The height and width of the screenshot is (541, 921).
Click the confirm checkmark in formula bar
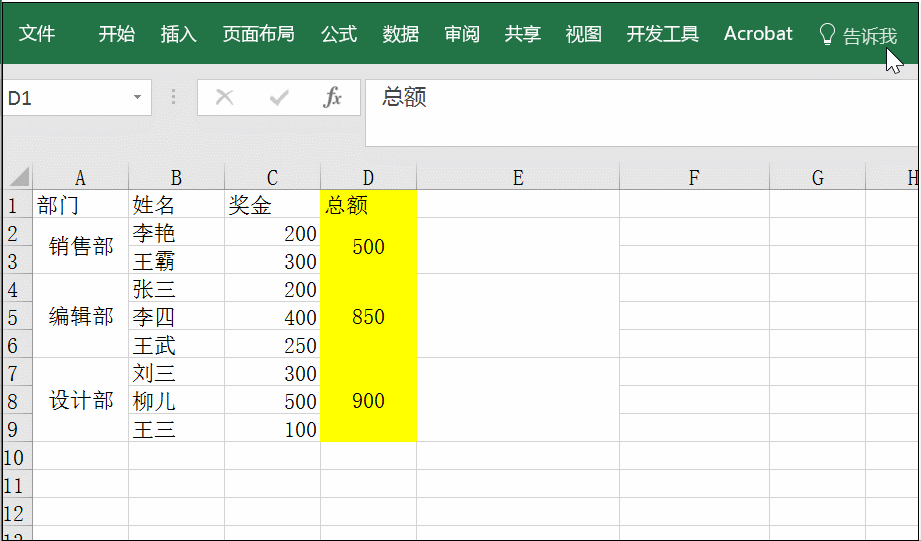pyautogui.click(x=279, y=97)
